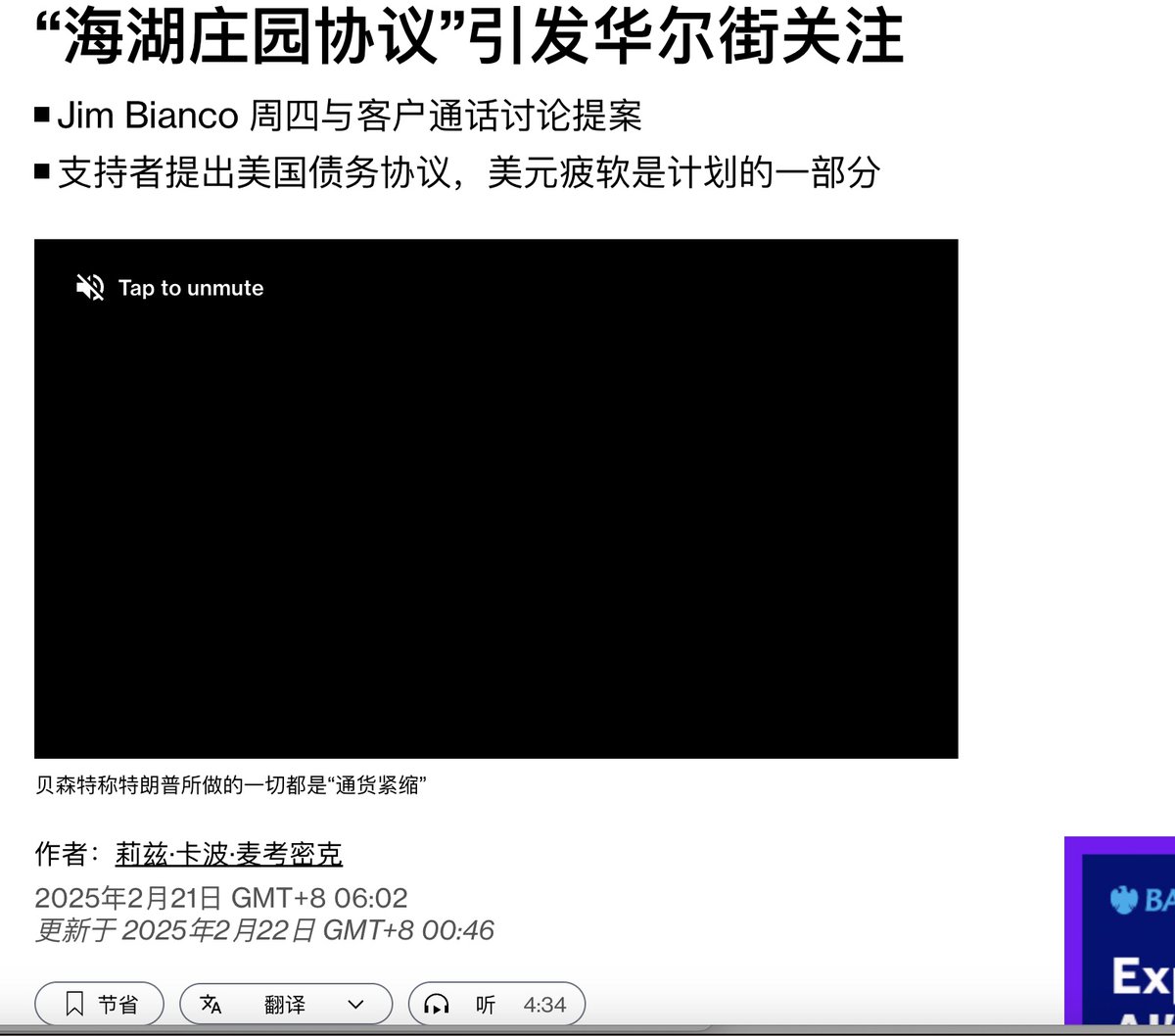Expand the 翻译 translation options chevron
The height and width of the screenshot is (1036, 1175).
pyautogui.click(x=354, y=1005)
